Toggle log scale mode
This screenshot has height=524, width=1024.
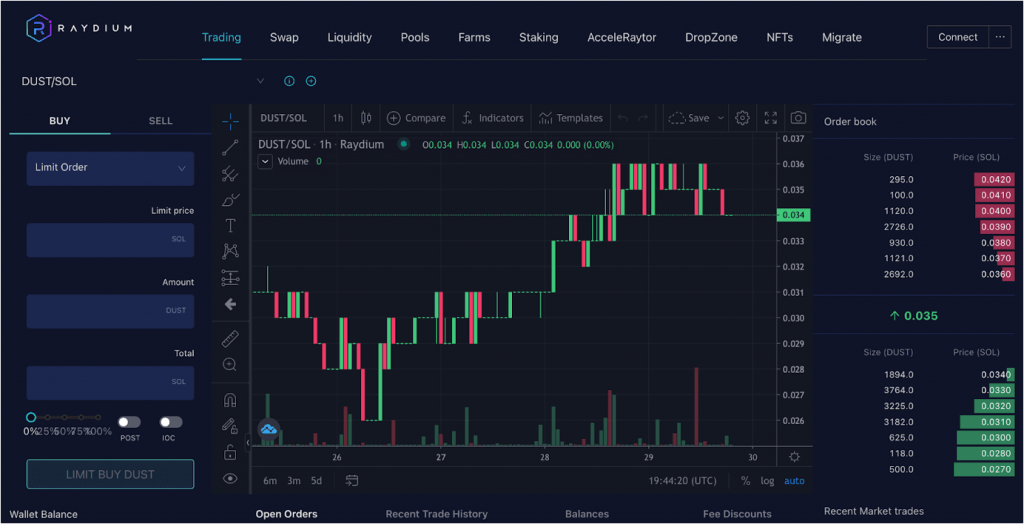767,481
